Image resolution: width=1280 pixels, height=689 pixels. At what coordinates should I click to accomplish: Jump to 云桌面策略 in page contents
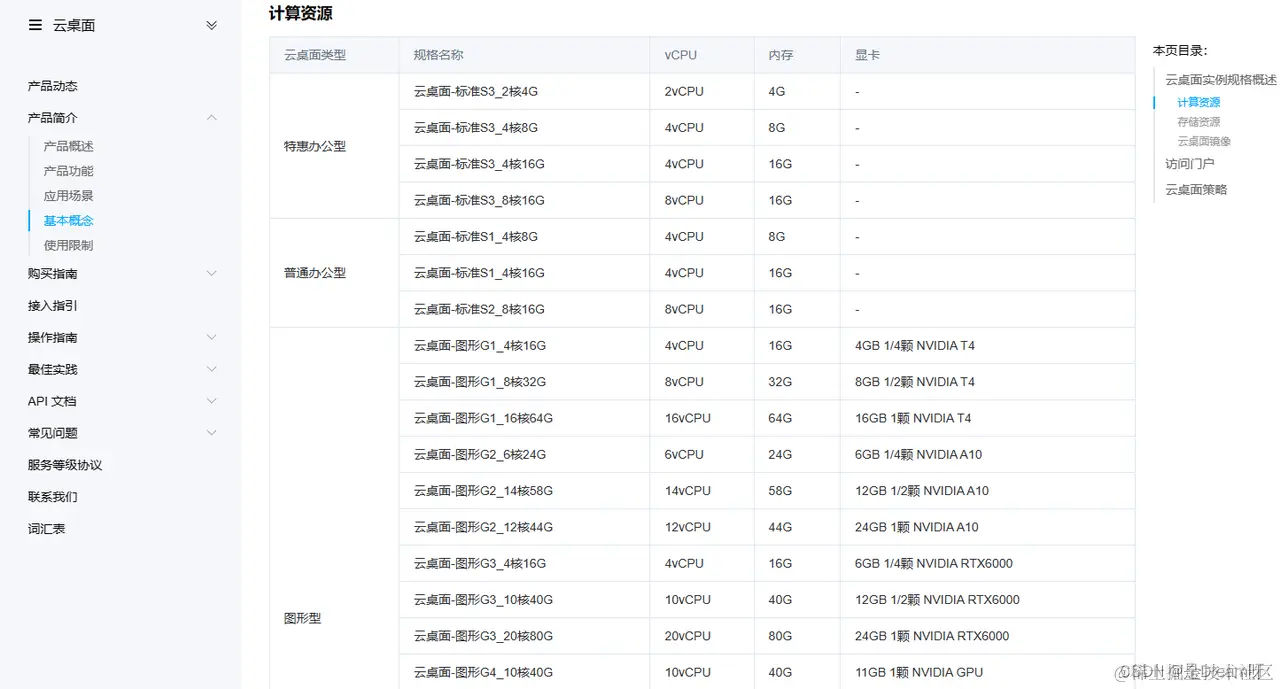coord(1196,190)
